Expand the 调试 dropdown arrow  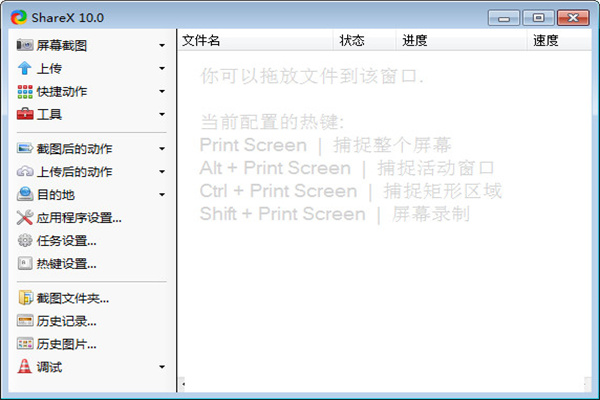162,367
